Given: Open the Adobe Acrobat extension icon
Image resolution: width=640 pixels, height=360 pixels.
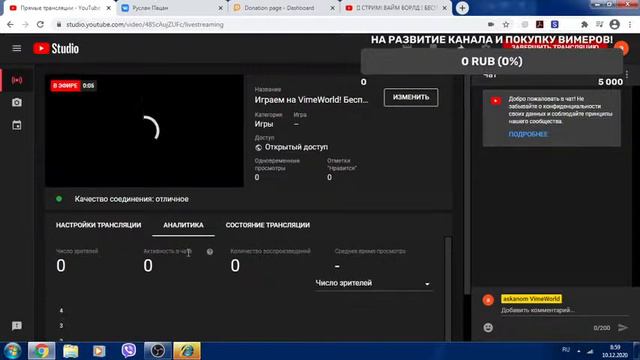Looking at the screenshot, I should pos(540,24).
